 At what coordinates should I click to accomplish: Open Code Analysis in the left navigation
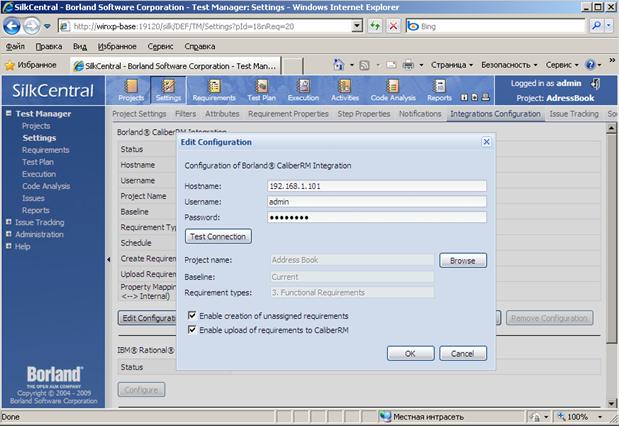[46, 186]
